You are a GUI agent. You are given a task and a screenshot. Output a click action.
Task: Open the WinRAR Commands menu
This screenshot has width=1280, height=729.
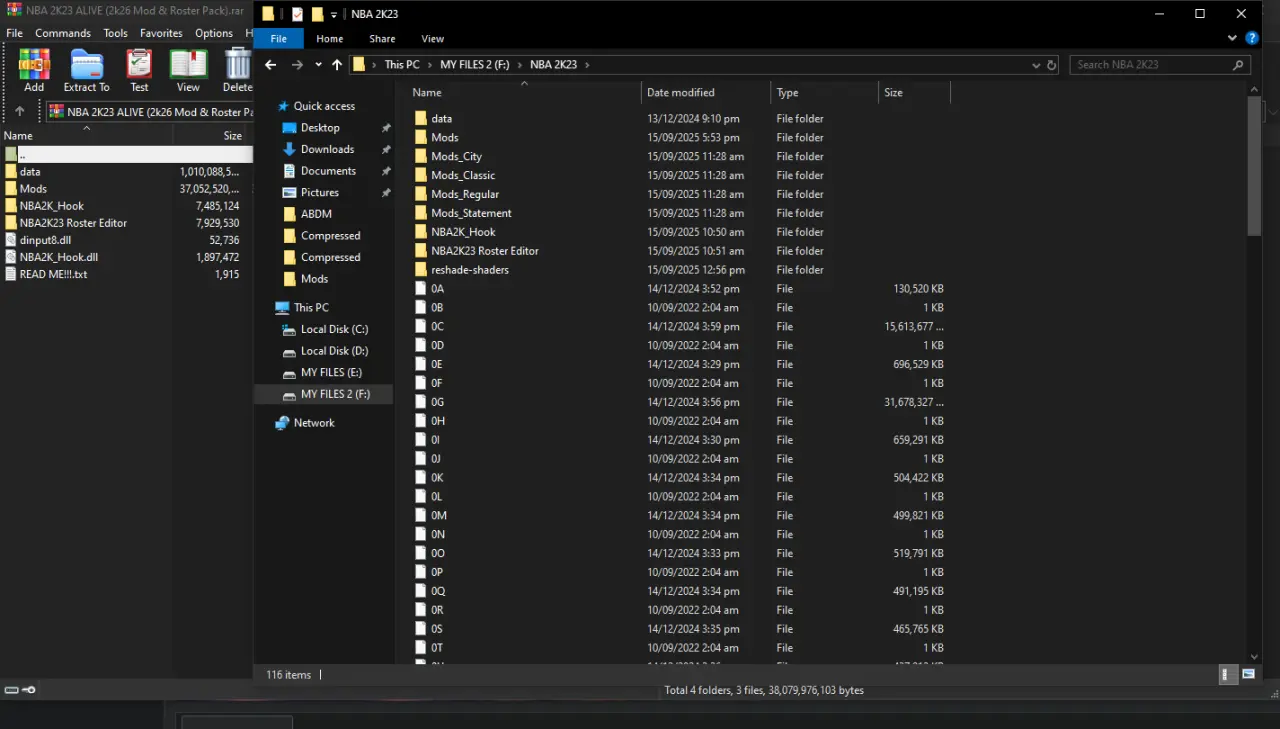pos(63,33)
